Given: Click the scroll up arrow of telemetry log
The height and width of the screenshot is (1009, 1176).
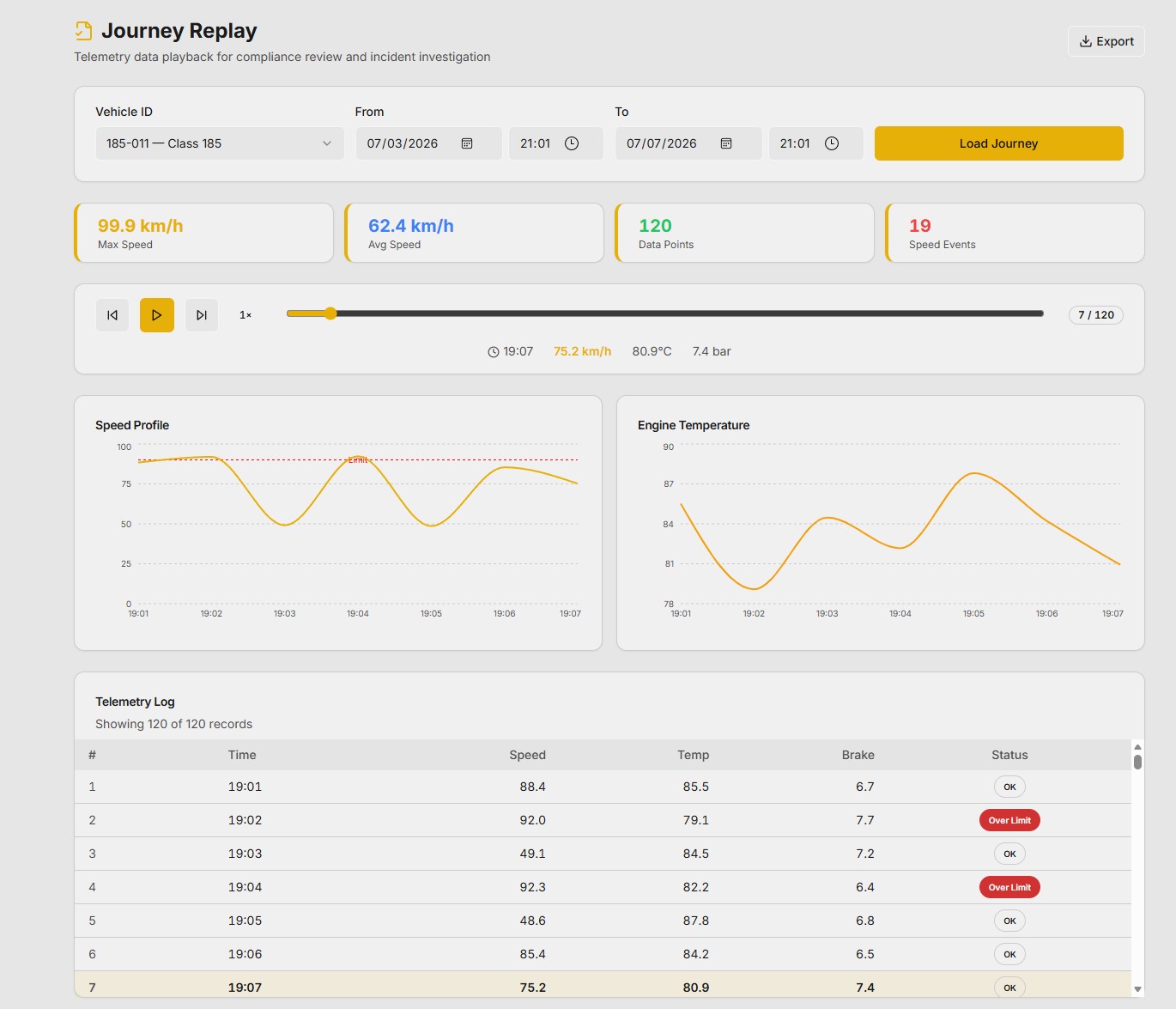Looking at the screenshot, I should (x=1137, y=745).
